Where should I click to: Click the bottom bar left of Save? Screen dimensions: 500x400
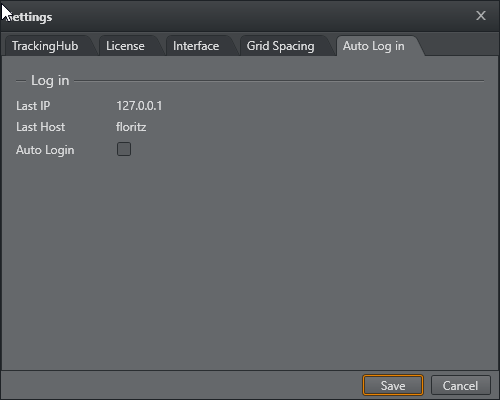182,385
